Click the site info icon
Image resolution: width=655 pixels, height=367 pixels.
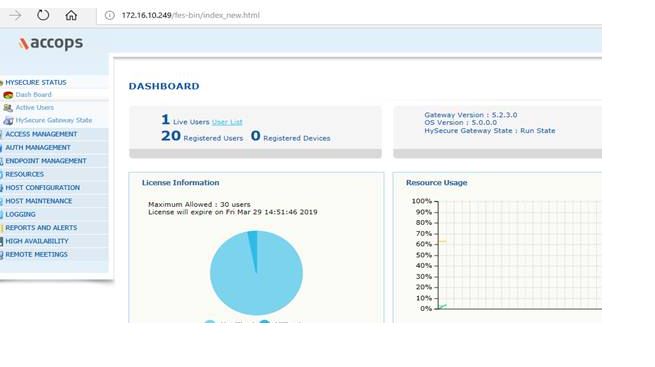coord(109,15)
